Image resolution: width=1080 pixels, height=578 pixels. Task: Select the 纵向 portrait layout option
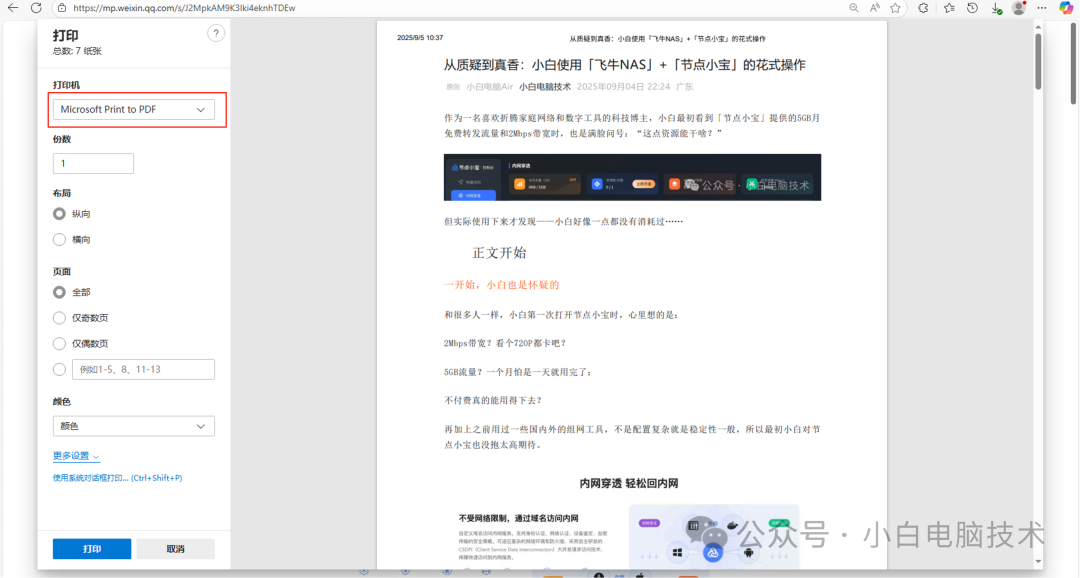pos(59,214)
